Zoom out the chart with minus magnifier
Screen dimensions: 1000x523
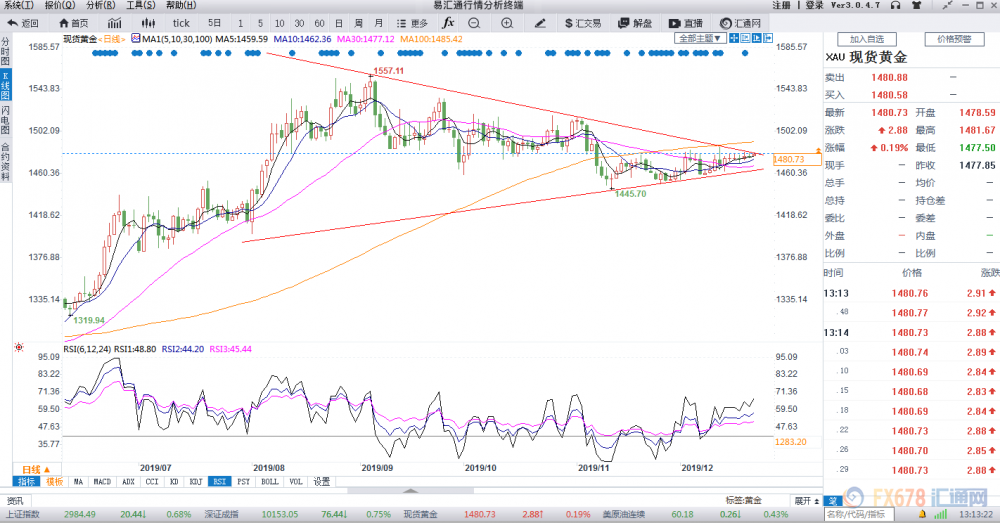click(x=474, y=23)
